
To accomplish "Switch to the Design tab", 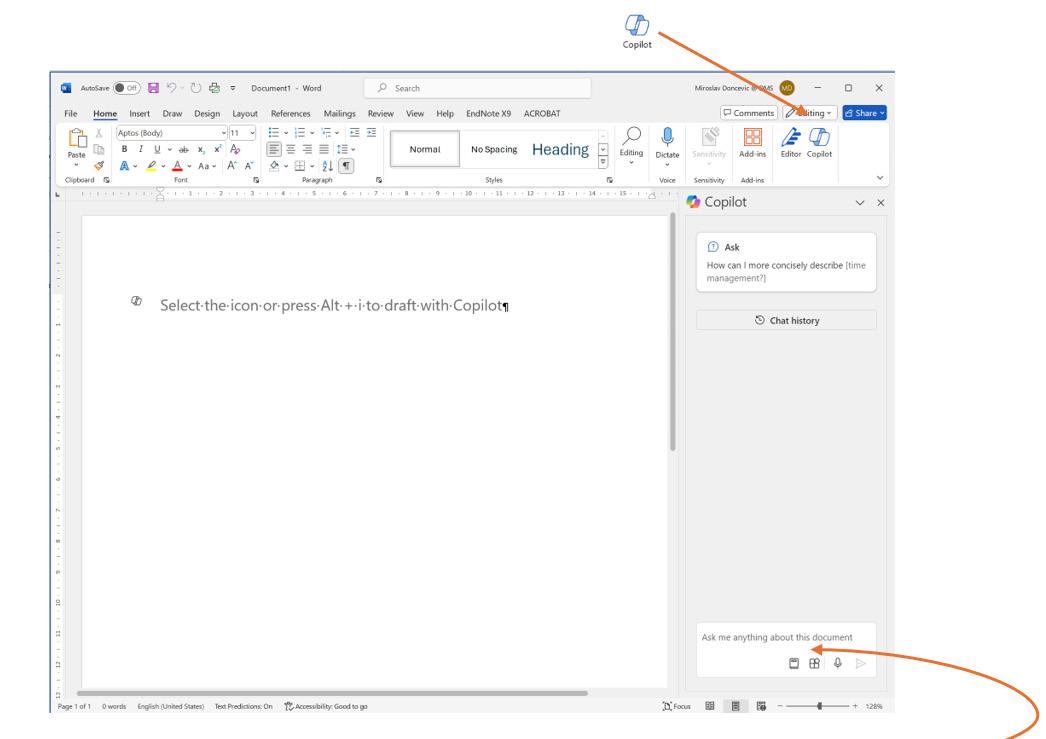I will [207, 113].
